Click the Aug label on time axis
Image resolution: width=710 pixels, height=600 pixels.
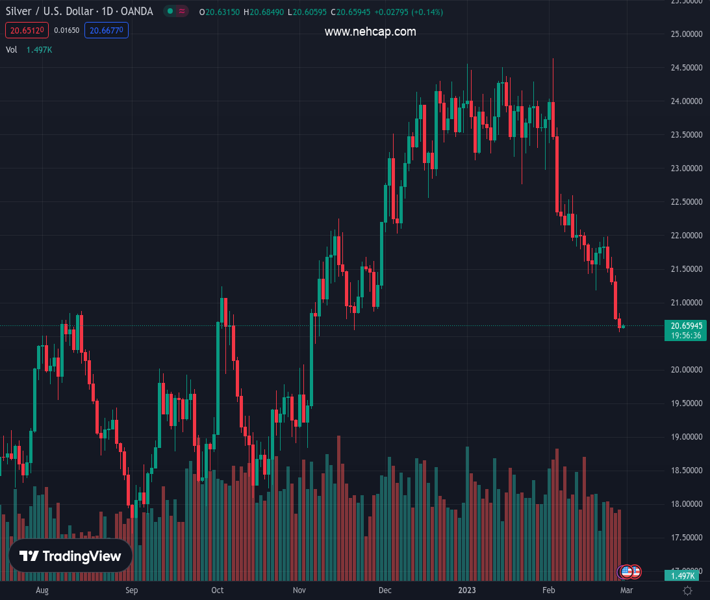pos(41,591)
